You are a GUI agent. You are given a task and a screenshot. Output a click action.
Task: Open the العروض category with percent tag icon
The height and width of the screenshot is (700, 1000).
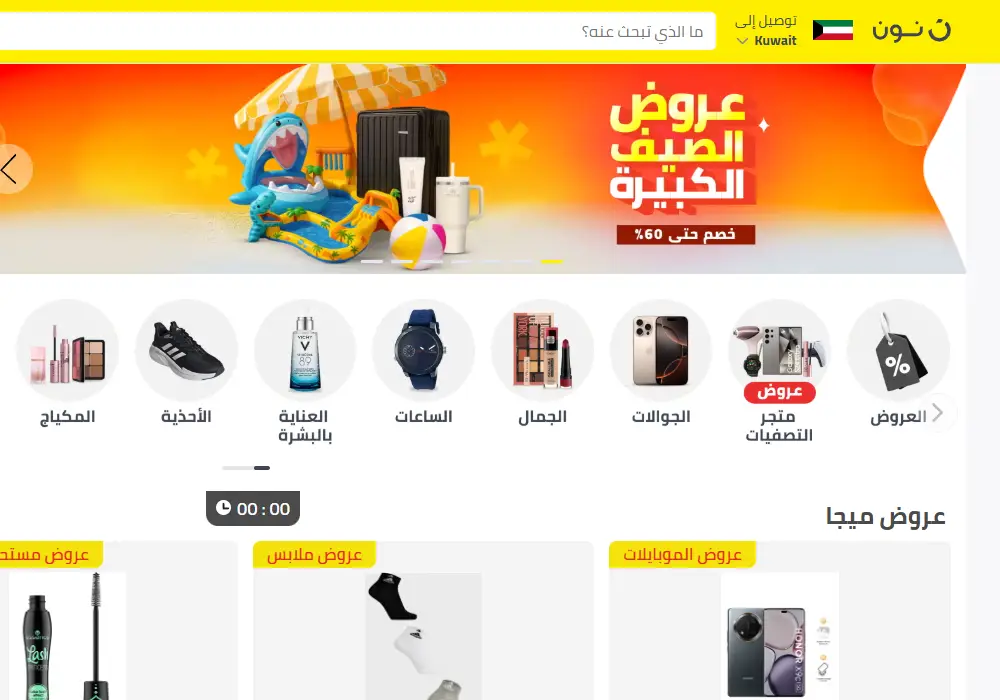pos(899,350)
